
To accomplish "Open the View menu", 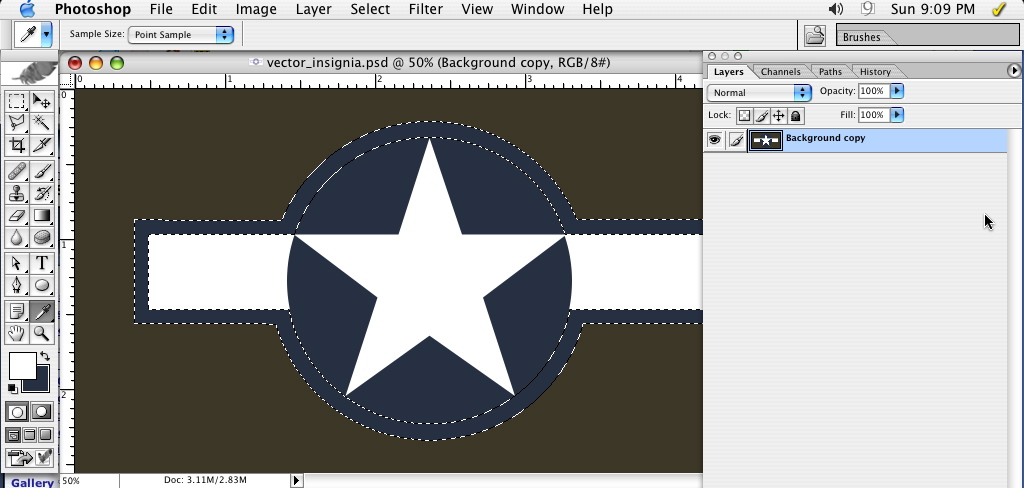I will click(x=477, y=9).
